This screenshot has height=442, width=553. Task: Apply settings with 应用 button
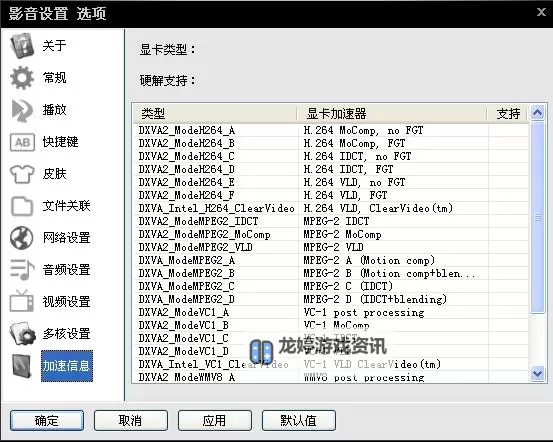point(214,420)
